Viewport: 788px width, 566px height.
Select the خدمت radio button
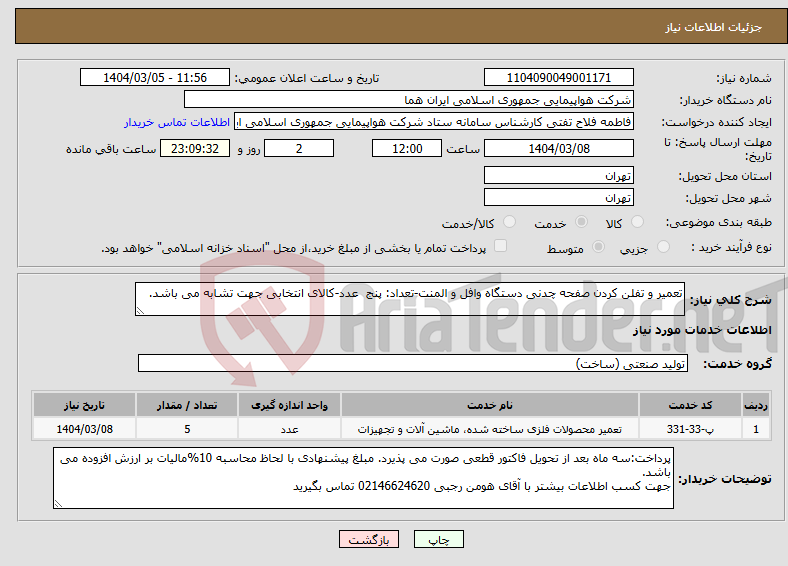(x=581, y=222)
